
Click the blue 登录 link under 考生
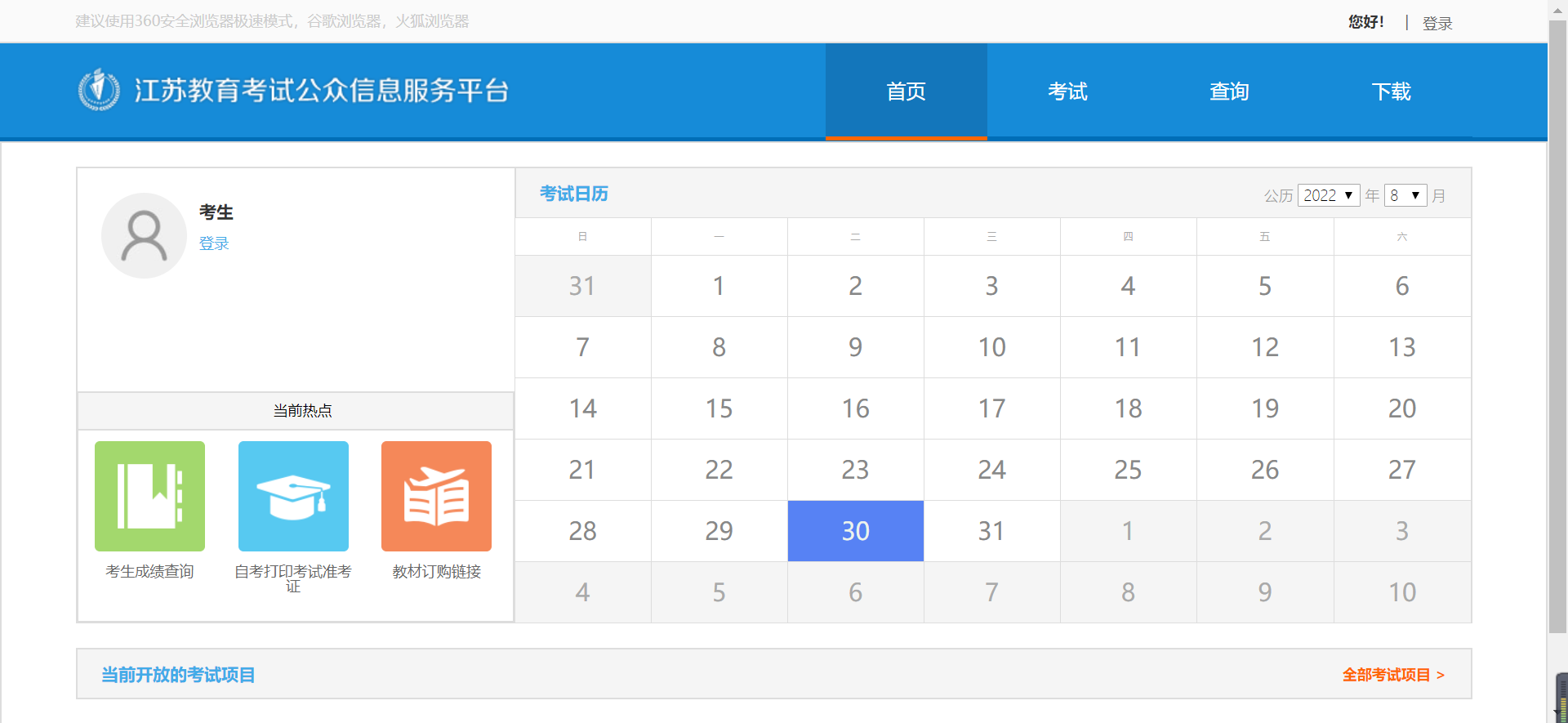point(214,243)
